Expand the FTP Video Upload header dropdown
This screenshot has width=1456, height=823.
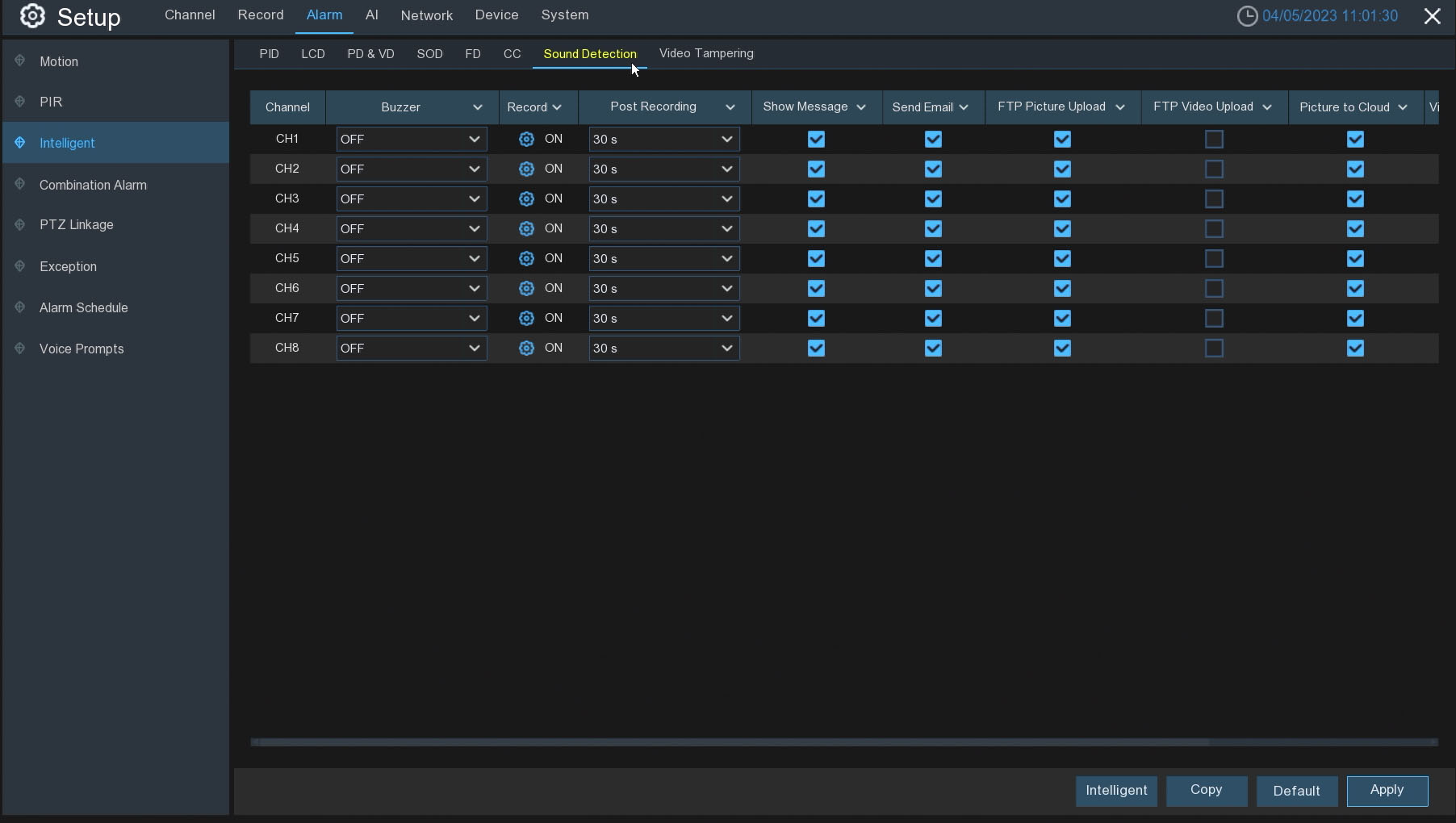coord(1267,107)
